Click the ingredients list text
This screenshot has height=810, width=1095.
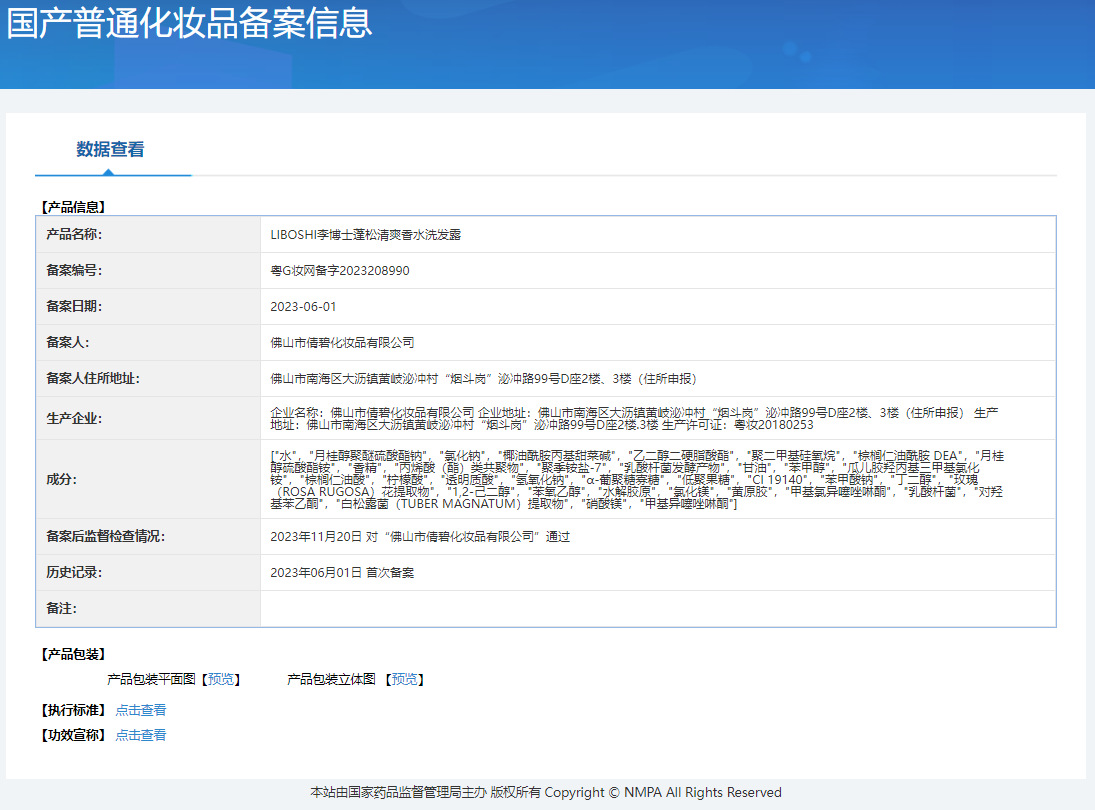(x=637, y=480)
